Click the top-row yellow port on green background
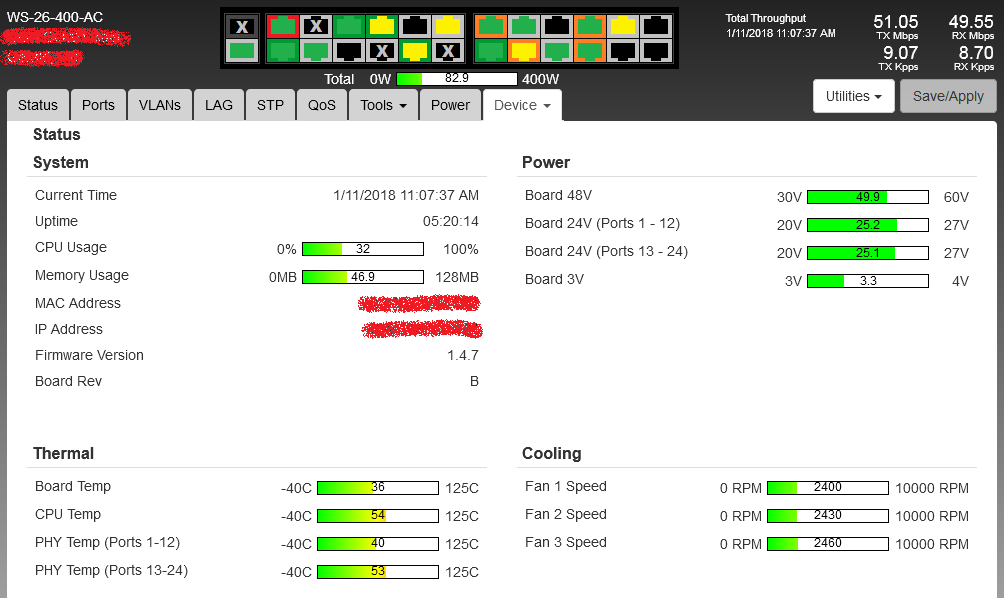The height and width of the screenshot is (598, 1004). tap(381, 26)
